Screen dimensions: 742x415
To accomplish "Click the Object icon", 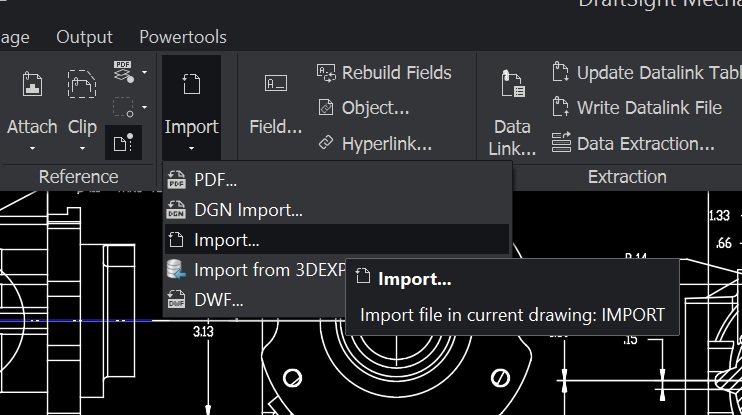I will [326, 108].
